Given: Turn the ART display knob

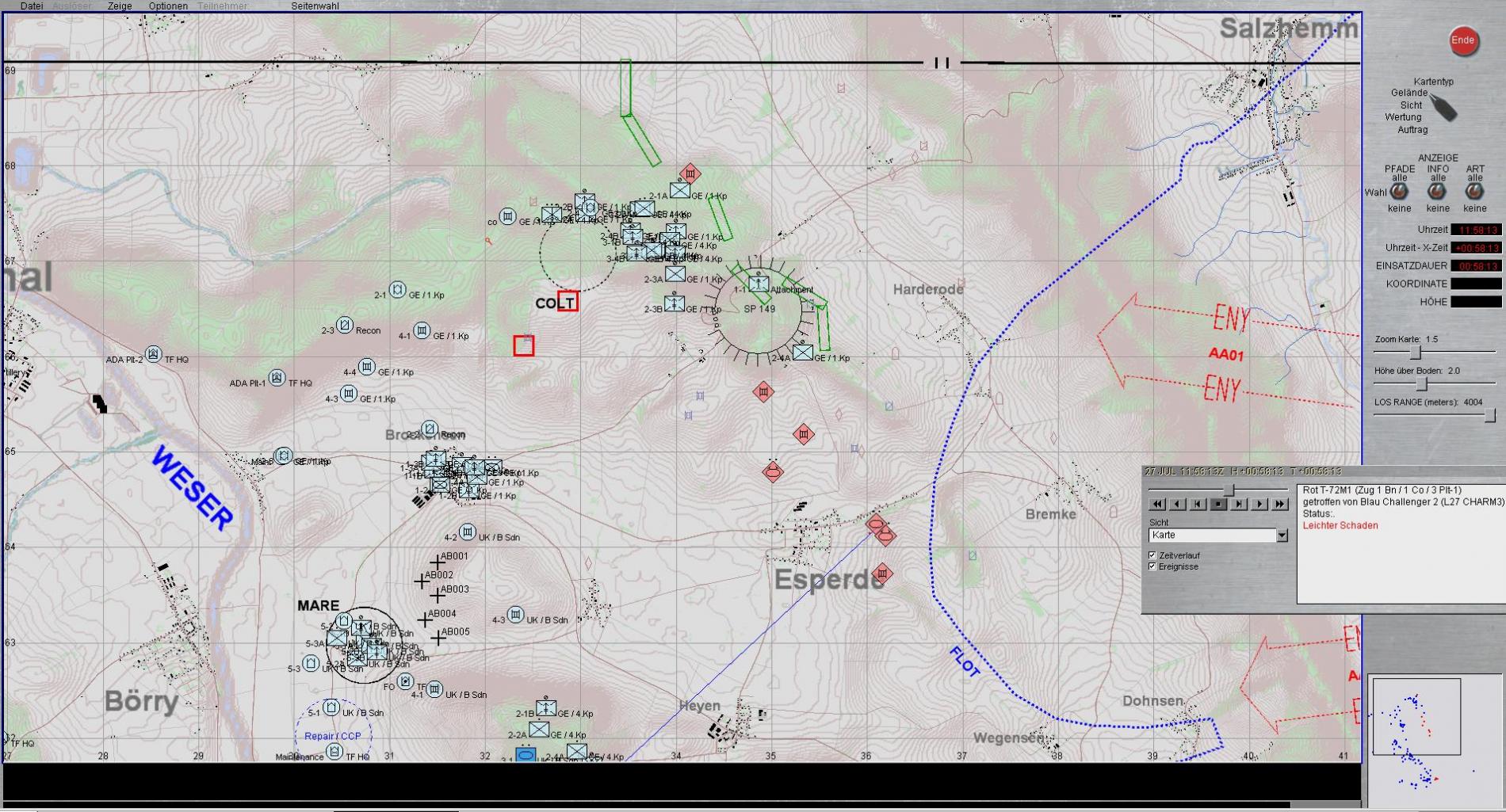Looking at the screenshot, I should point(1474,192).
